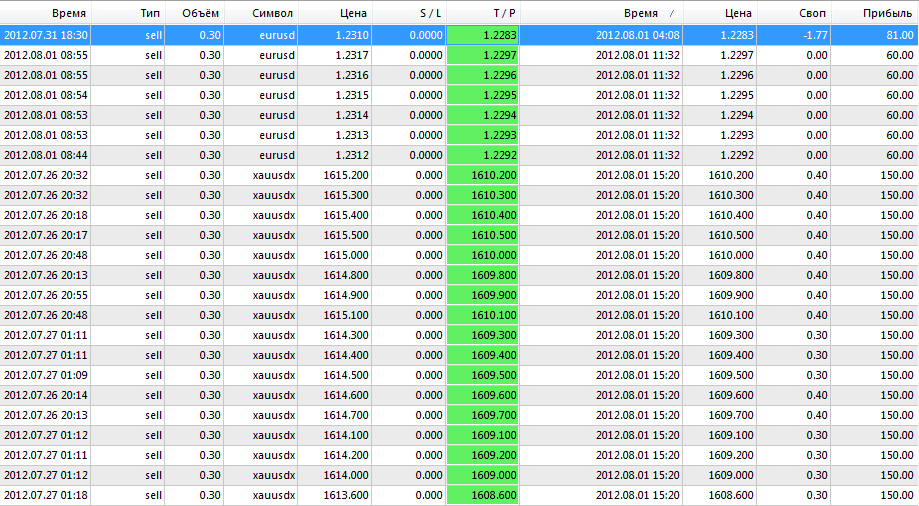Click the open price 1.2316
This screenshot has width=919, height=506.
(352, 75)
